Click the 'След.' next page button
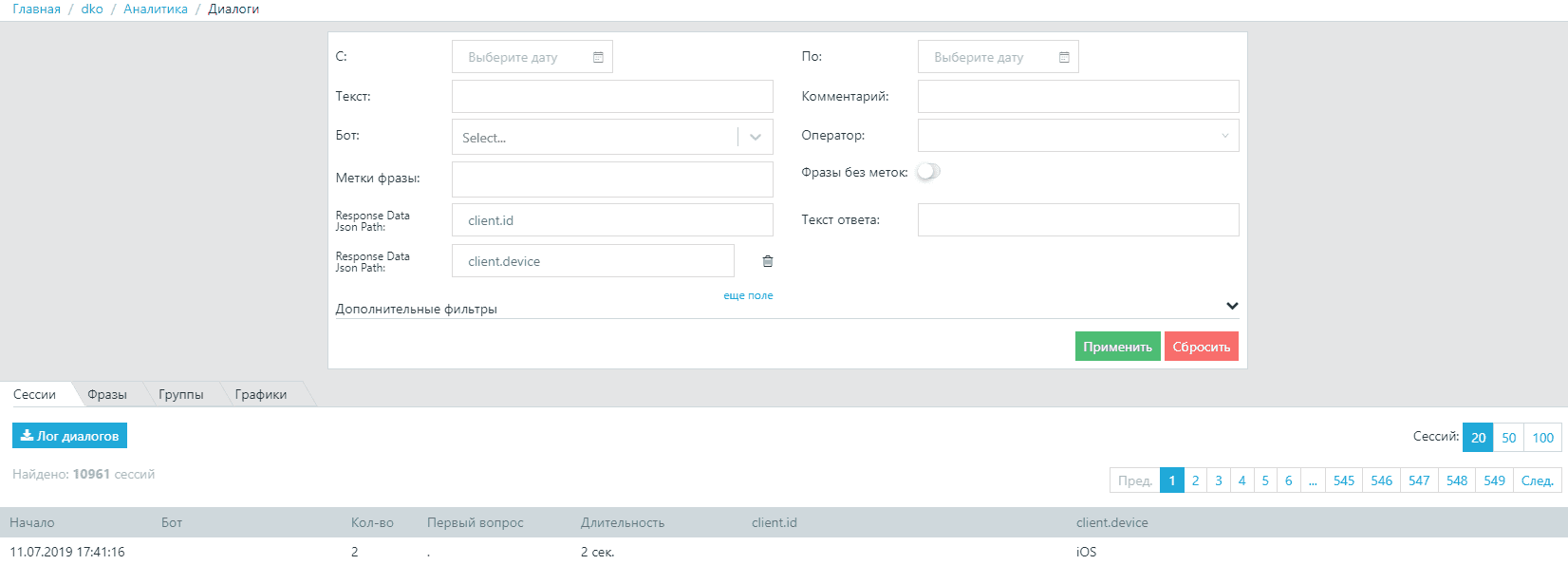 [1537, 480]
